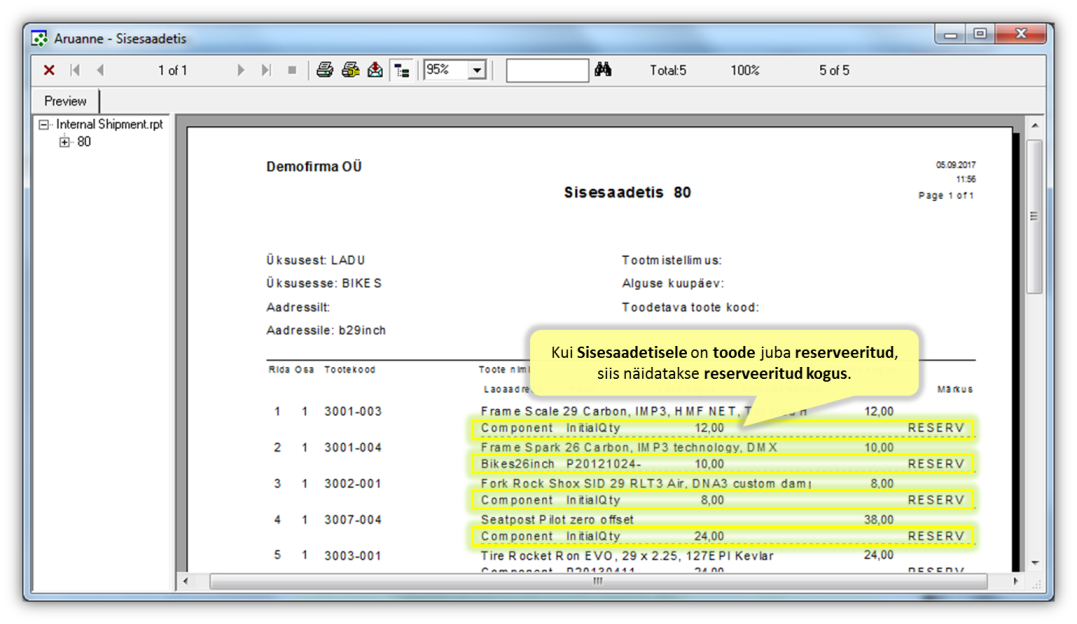1077x624 pixels.
Task: Stop loading the report
Action: (x=292, y=70)
